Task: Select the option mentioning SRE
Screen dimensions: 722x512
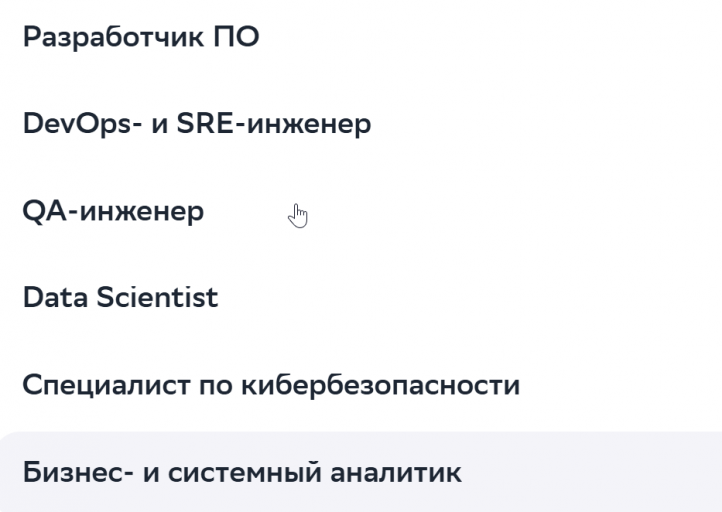Action: [x=361, y=124]
